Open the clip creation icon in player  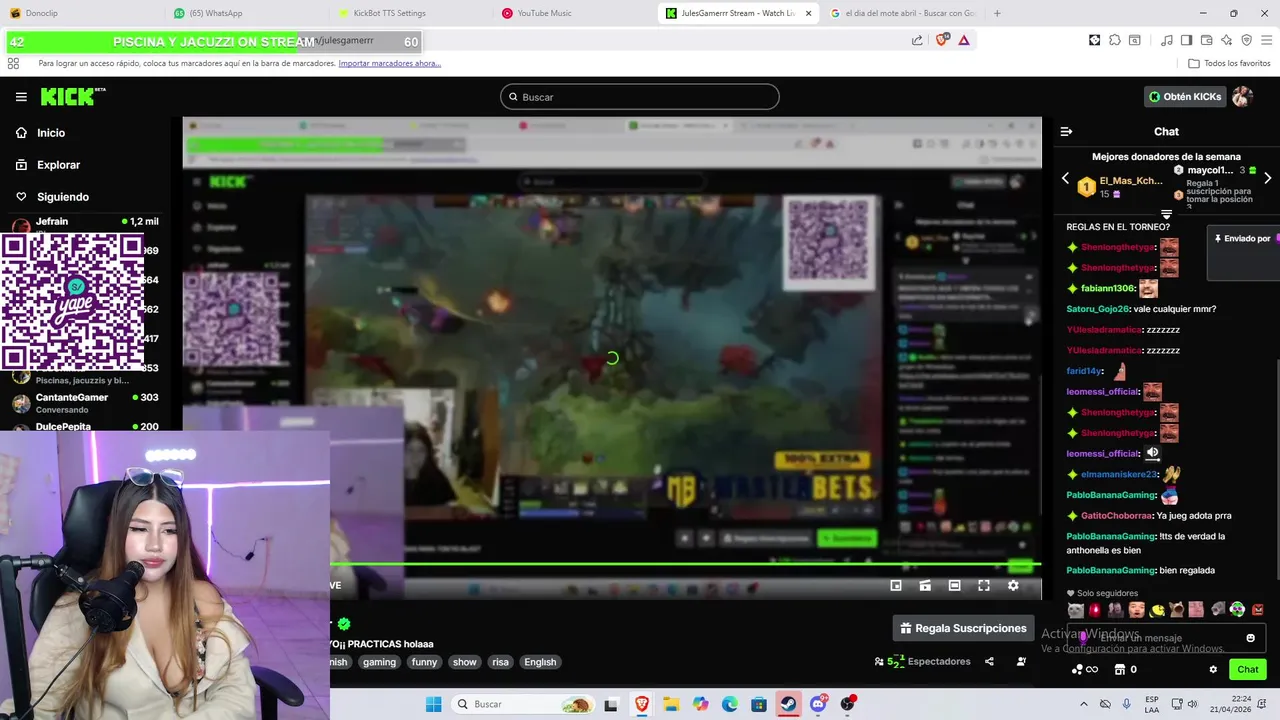(925, 586)
